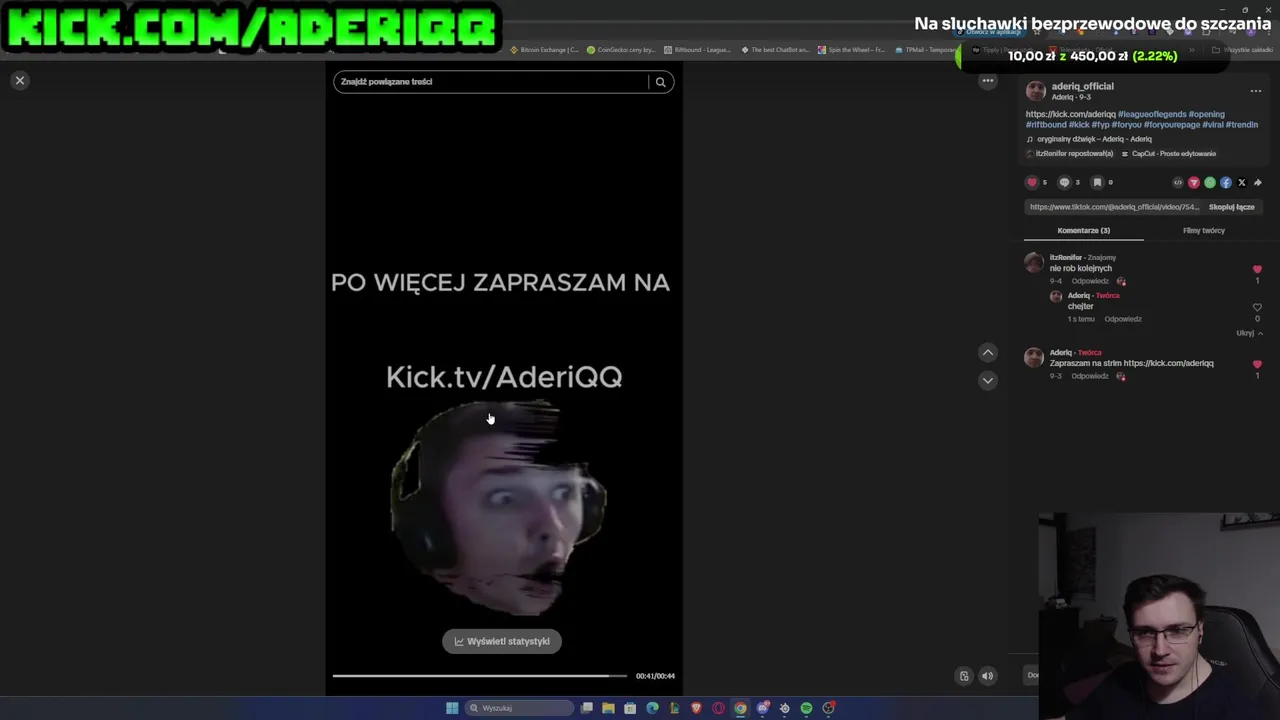1280x720 pixels.
Task: Open more sharing options arrow
Action: 1258,183
